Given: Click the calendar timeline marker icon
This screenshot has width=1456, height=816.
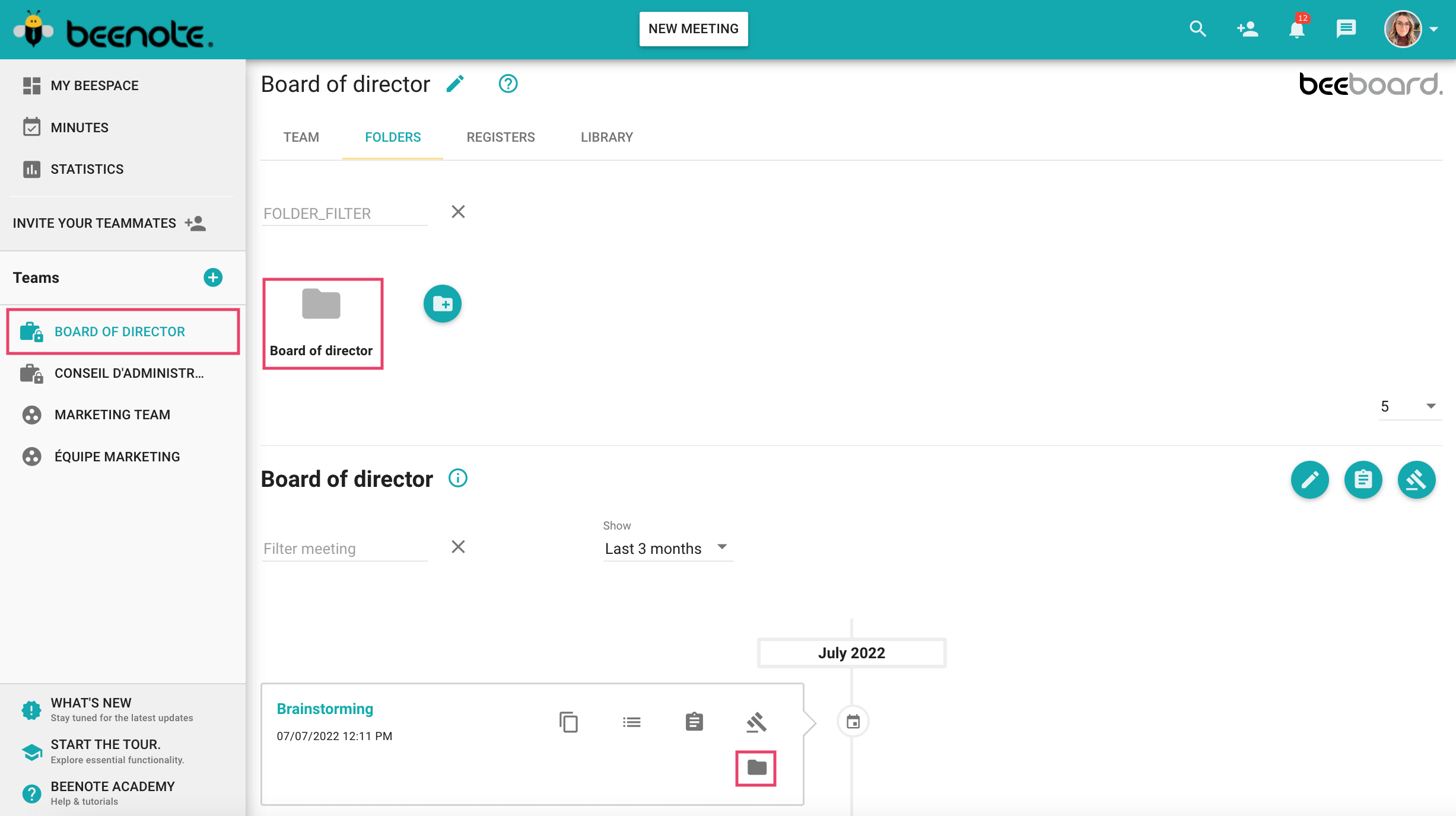Looking at the screenshot, I should [x=853, y=722].
